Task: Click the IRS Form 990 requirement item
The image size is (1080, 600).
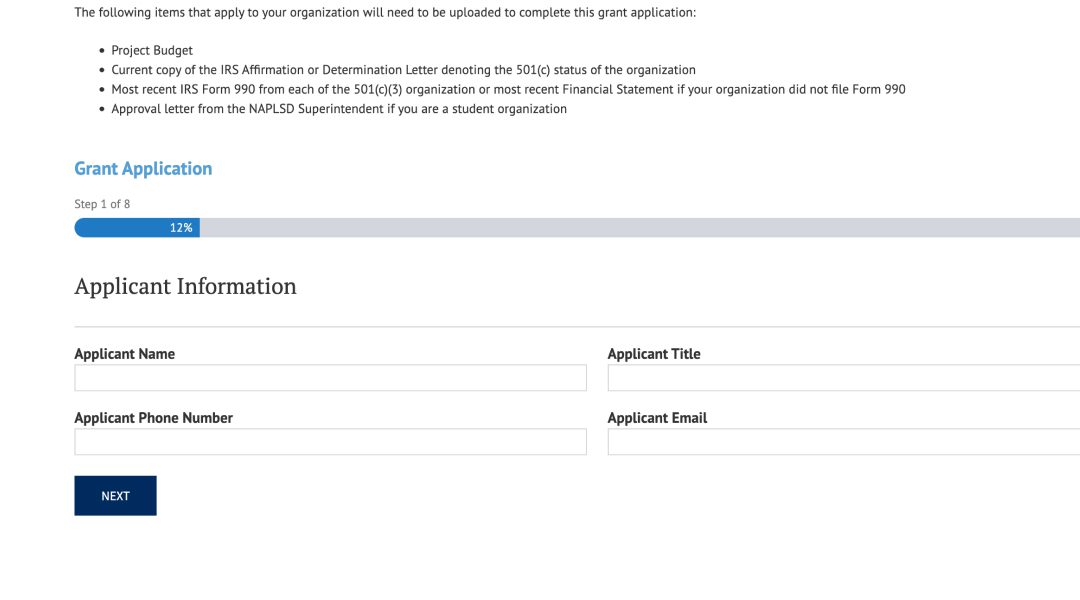Action: [508, 89]
